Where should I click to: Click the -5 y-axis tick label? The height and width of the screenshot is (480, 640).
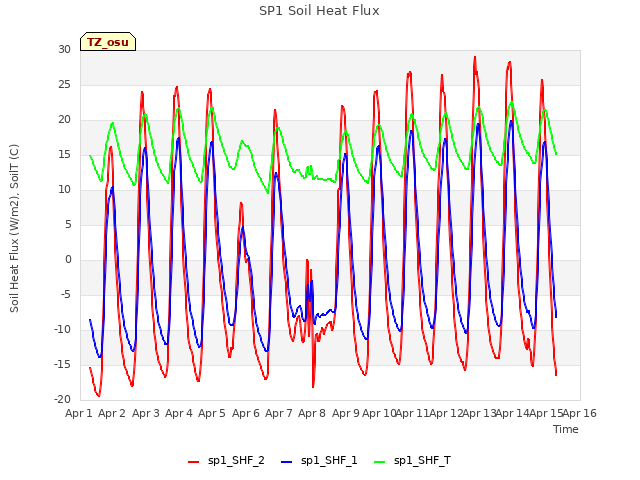click(x=66, y=295)
